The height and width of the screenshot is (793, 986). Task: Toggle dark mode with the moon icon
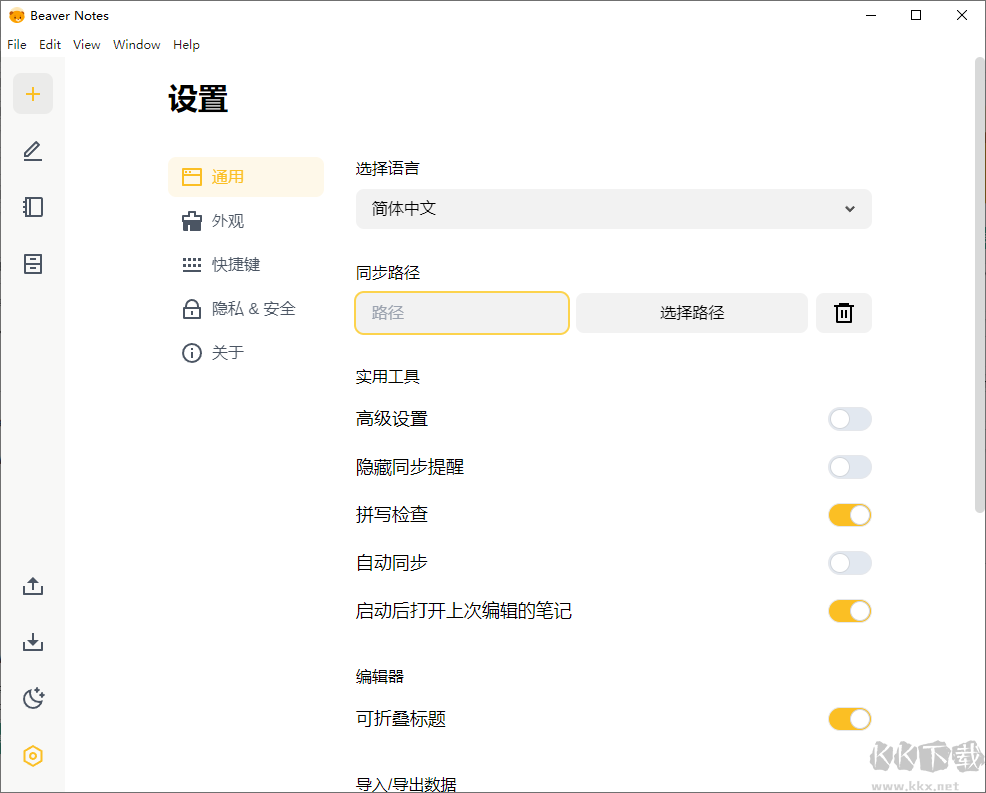[33, 698]
